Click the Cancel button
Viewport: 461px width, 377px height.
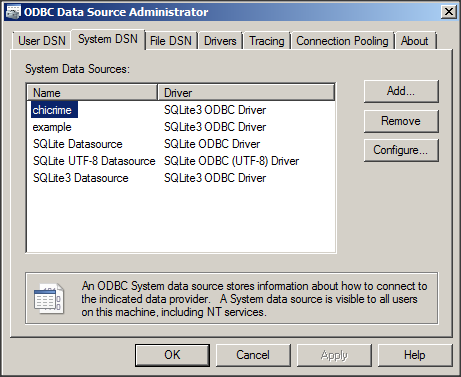253,355
